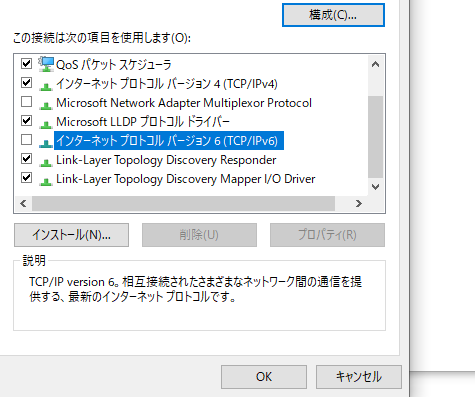The width and height of the screenshot is (475, 397).
Task: Click the horizontal scrollbar thumb
Action: pyautogui.click(x=183, y=203)
